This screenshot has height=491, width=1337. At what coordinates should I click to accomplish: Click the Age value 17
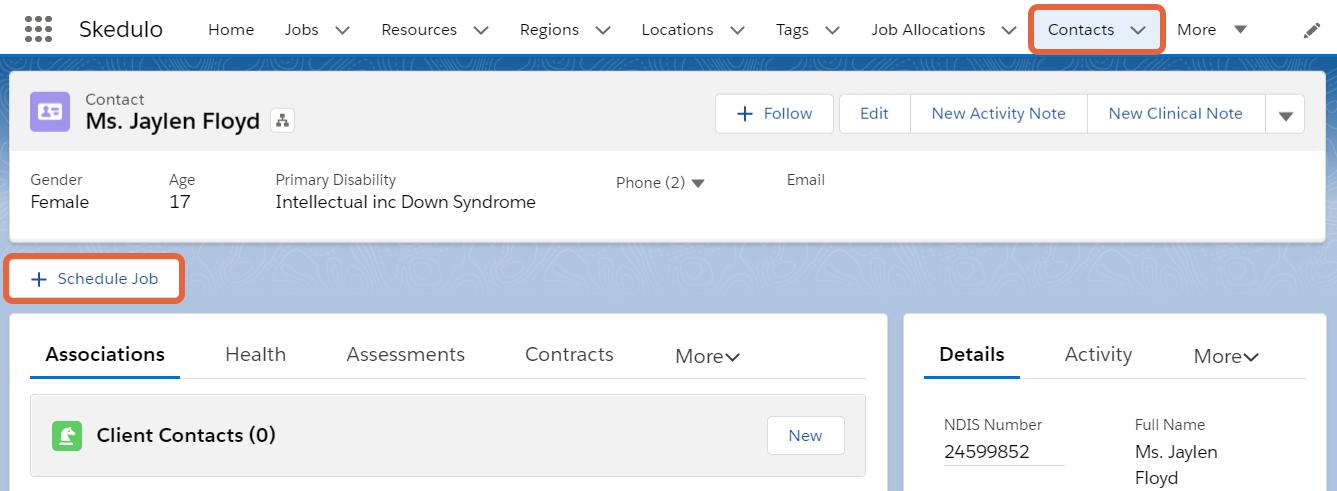pyautogui.click(x=180, y=202)
